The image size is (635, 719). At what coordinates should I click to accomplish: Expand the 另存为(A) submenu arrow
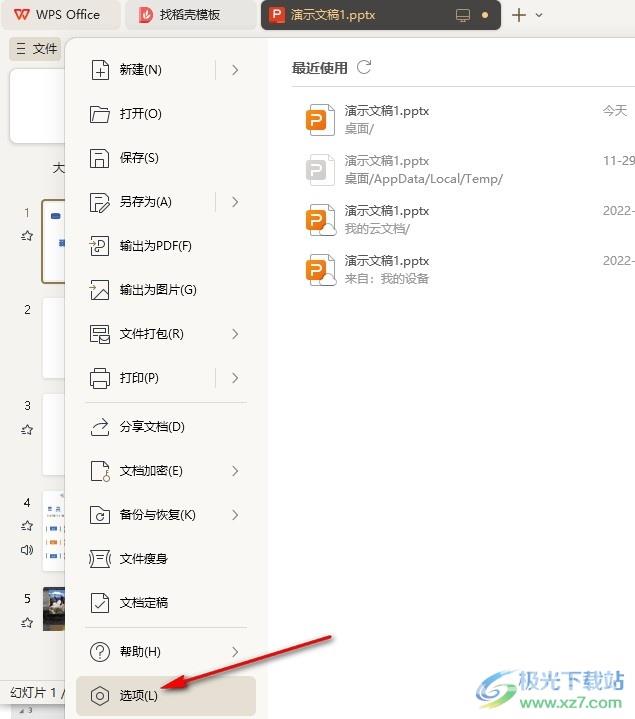235,202
